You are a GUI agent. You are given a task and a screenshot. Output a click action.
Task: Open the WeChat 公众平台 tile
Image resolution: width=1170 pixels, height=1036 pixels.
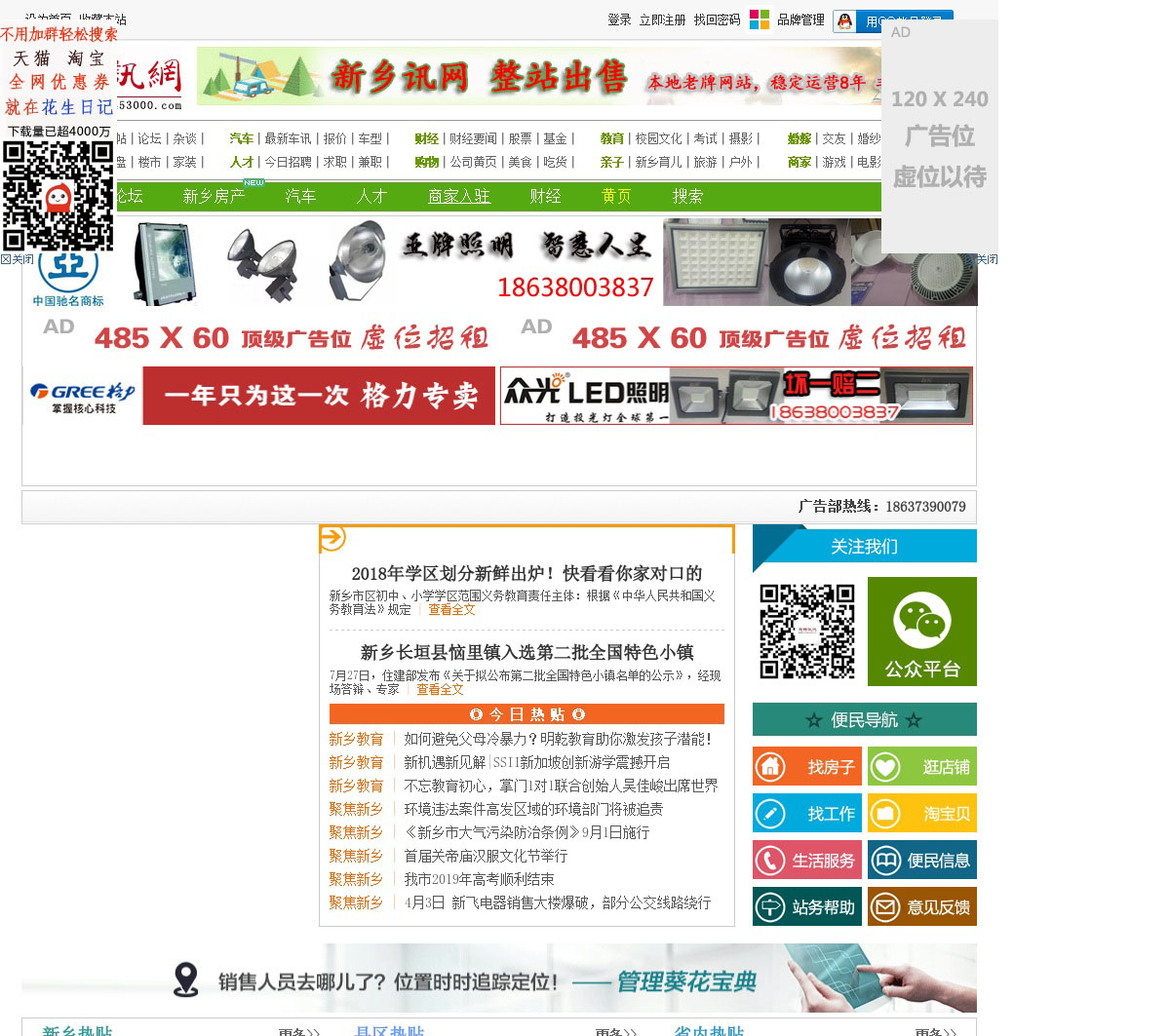tap(921, 632)
